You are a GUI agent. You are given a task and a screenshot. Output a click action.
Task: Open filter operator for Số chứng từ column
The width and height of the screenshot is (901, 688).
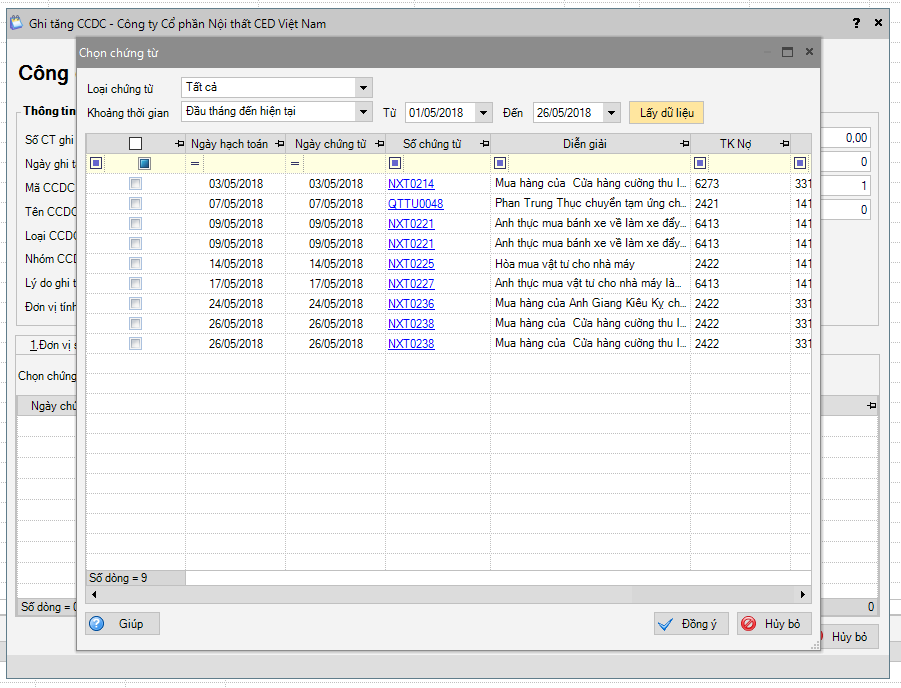tap(395, 163)
